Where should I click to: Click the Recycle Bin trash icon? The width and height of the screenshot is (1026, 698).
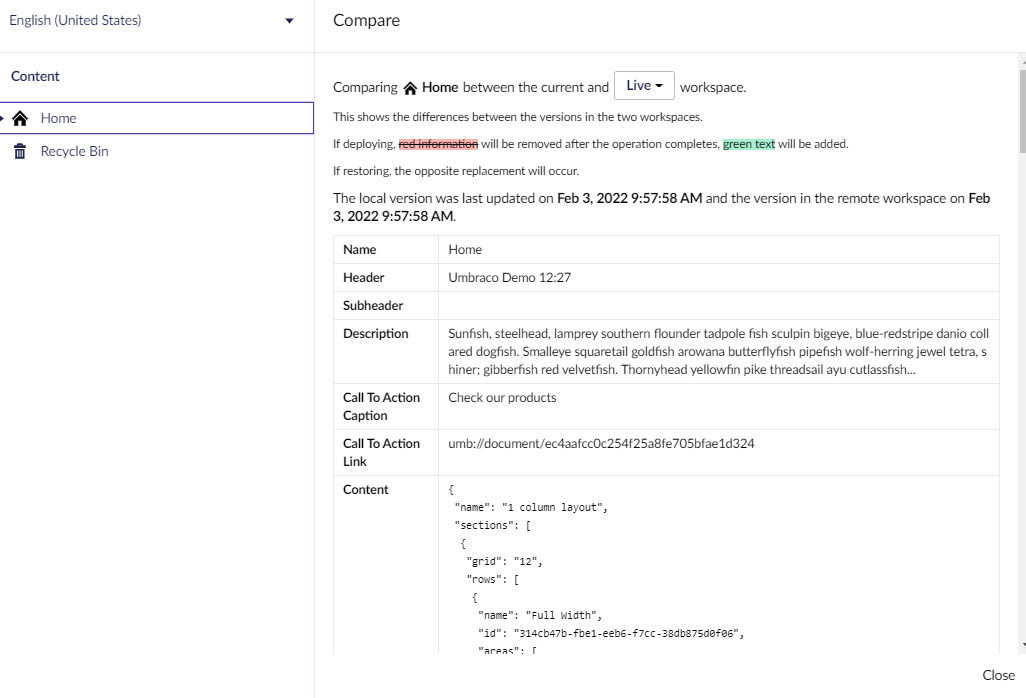(20, 151)
